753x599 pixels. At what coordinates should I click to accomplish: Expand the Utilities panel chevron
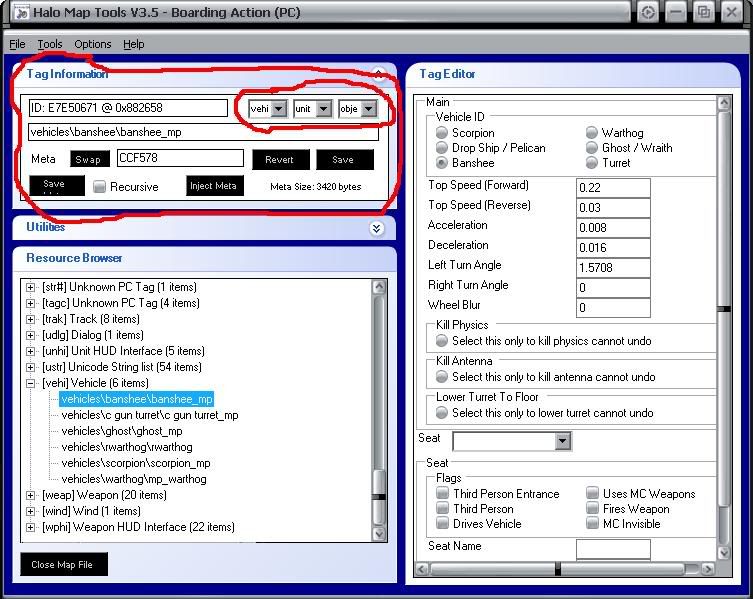coord(376,228)
